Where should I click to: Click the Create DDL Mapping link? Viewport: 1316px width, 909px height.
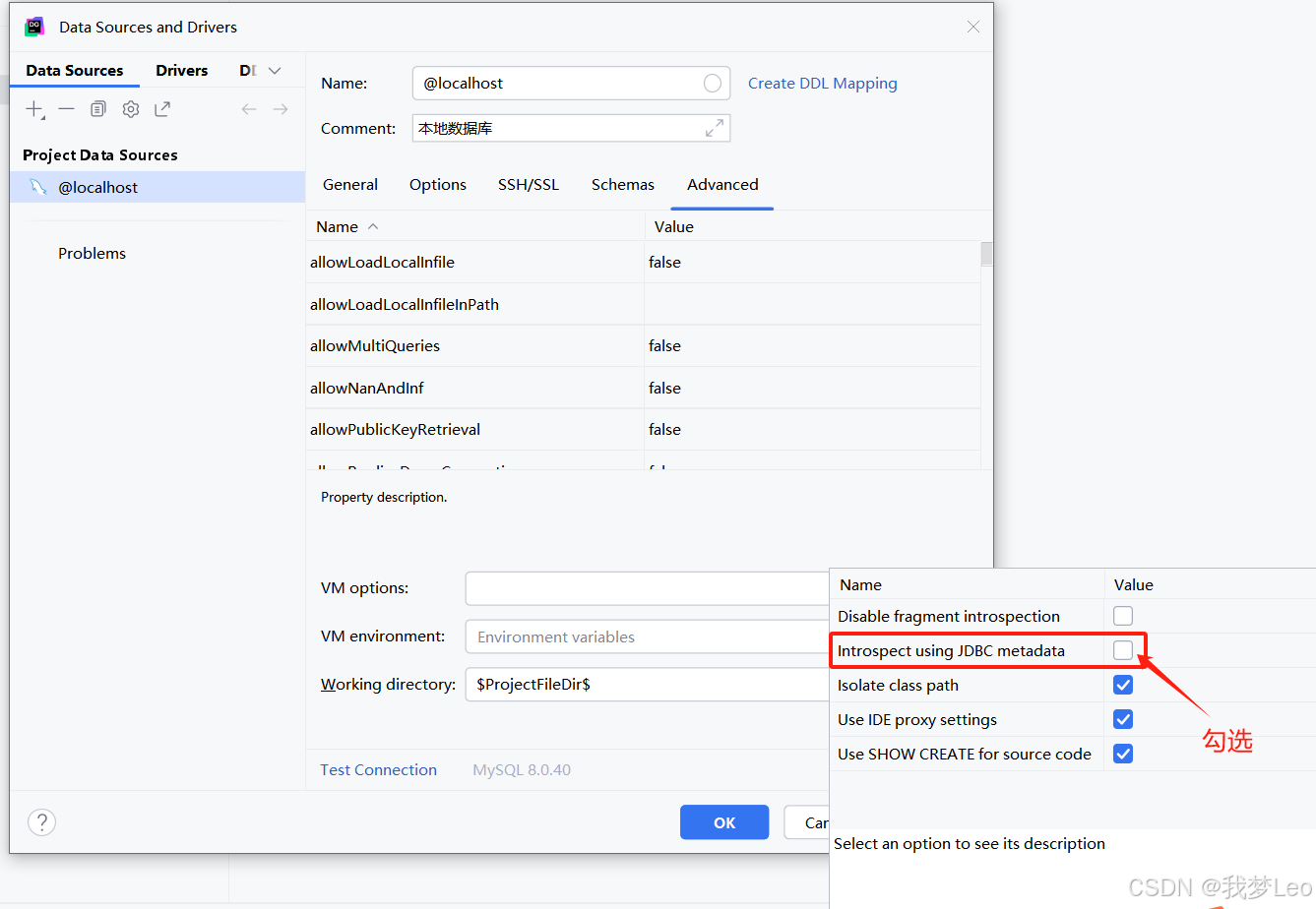click(823, 84)
